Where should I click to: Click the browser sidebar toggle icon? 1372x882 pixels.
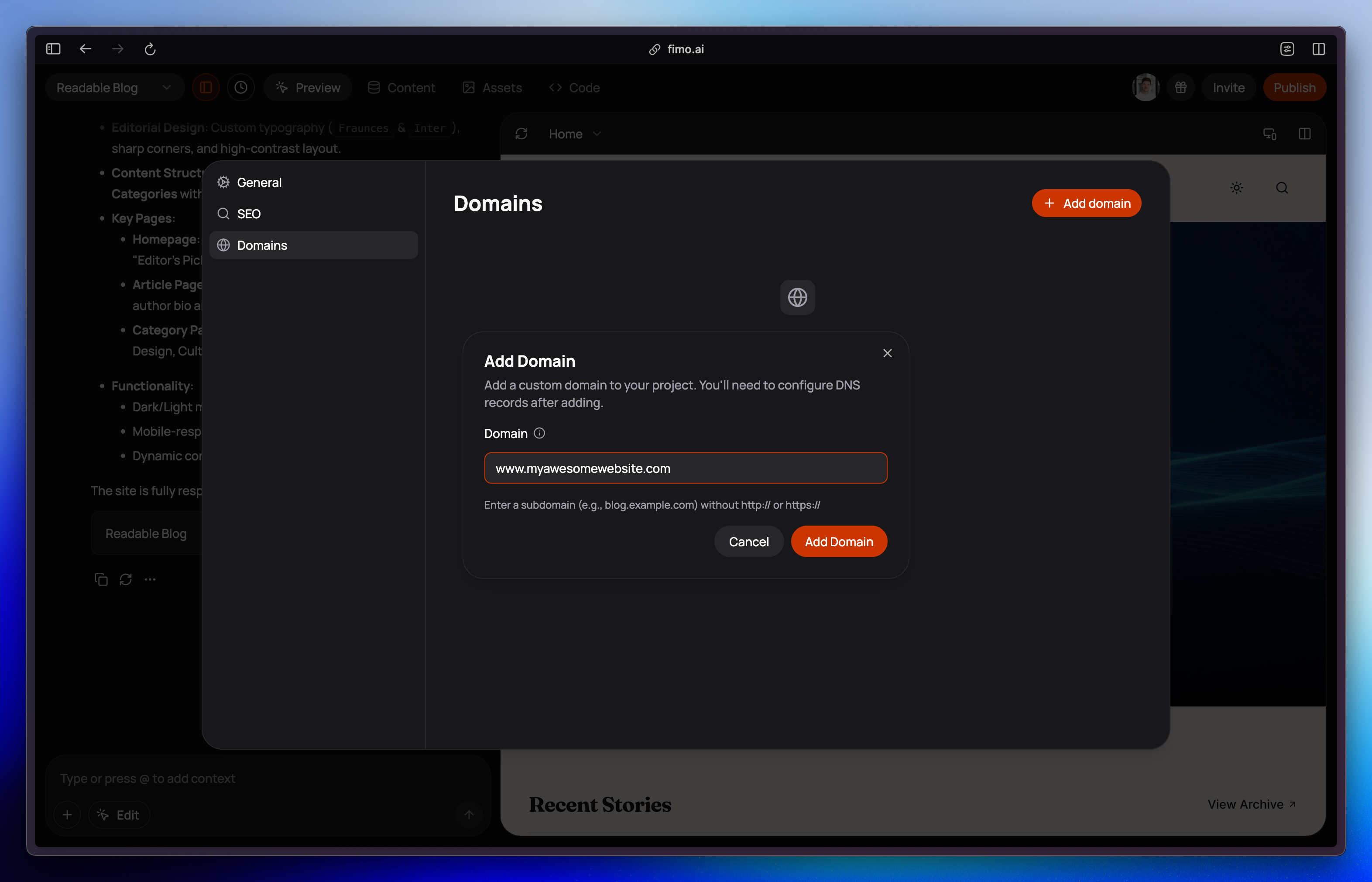tap(53, 49)
